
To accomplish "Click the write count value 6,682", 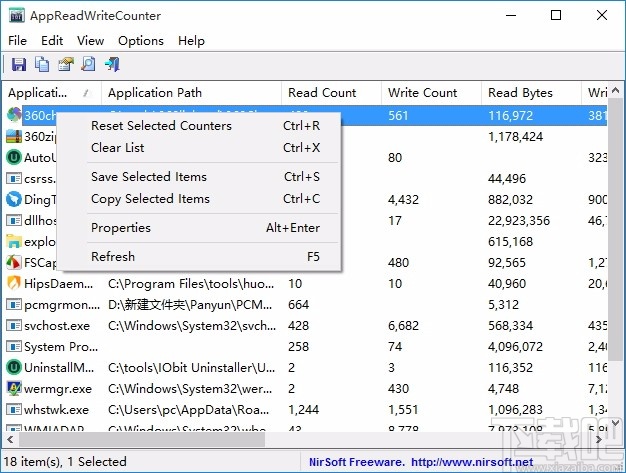I will click(403, 326).
